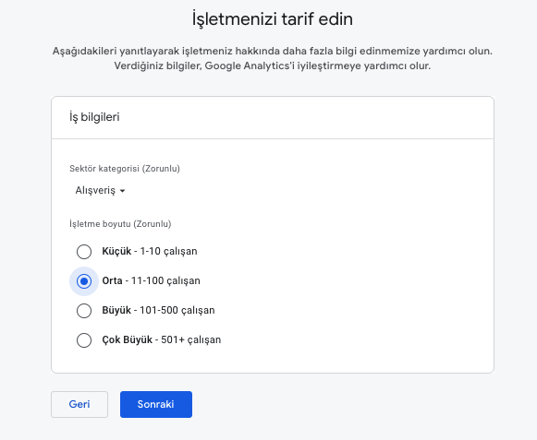Image resolution: width=537 pixels, height=440 pixels.
Task: Click the İşletme boyutu (Zorunlu) label
Action: pos(120,224)
